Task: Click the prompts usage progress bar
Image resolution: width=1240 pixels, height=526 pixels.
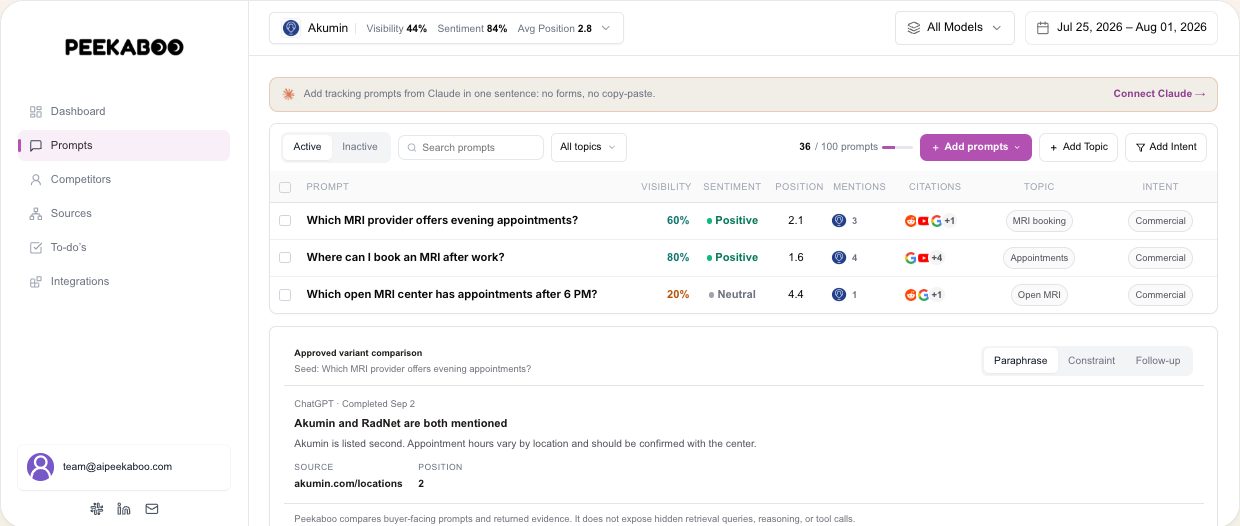Action: tap(897, 147)
